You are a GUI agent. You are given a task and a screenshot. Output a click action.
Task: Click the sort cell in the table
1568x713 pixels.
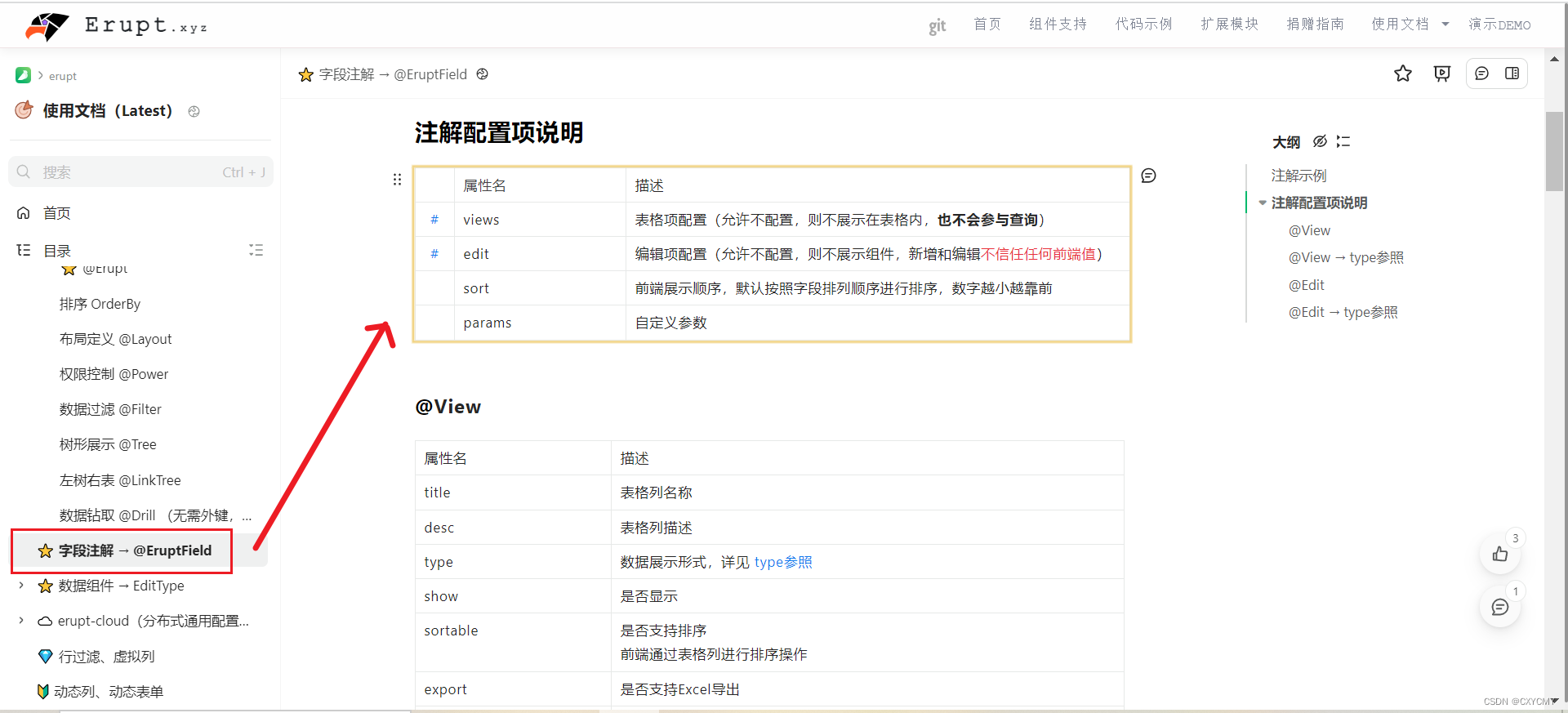pyautogui.click(x=540, y=288)
